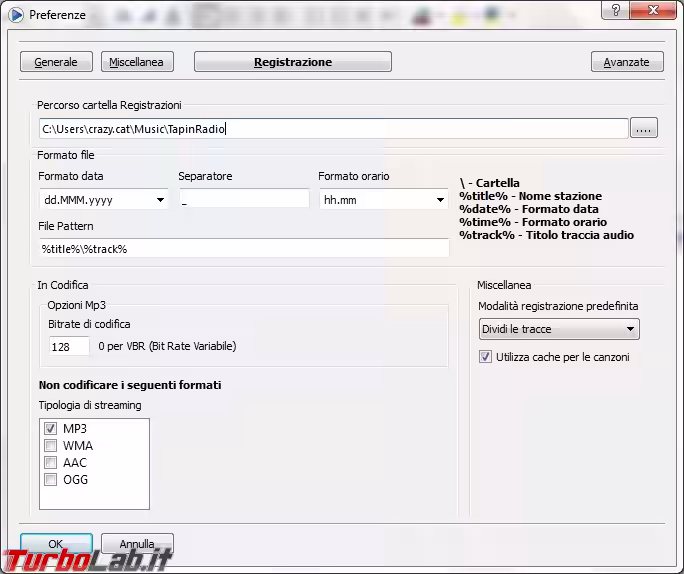Viewport: 684px width, 574px height.
Task: Confirm settings with the OK button
Action: point(56,544)
